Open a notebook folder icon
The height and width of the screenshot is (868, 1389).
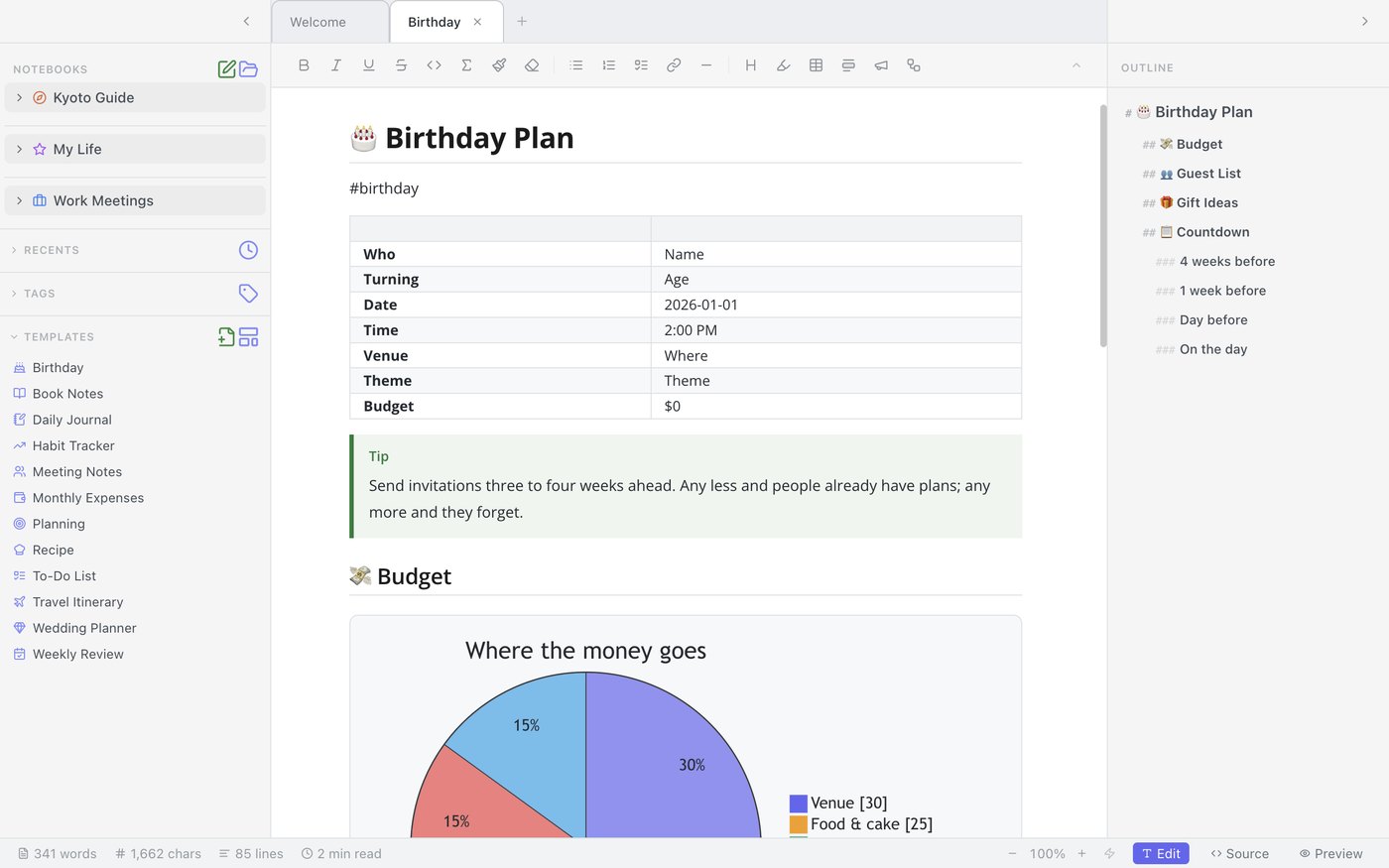tap(249, 68)
